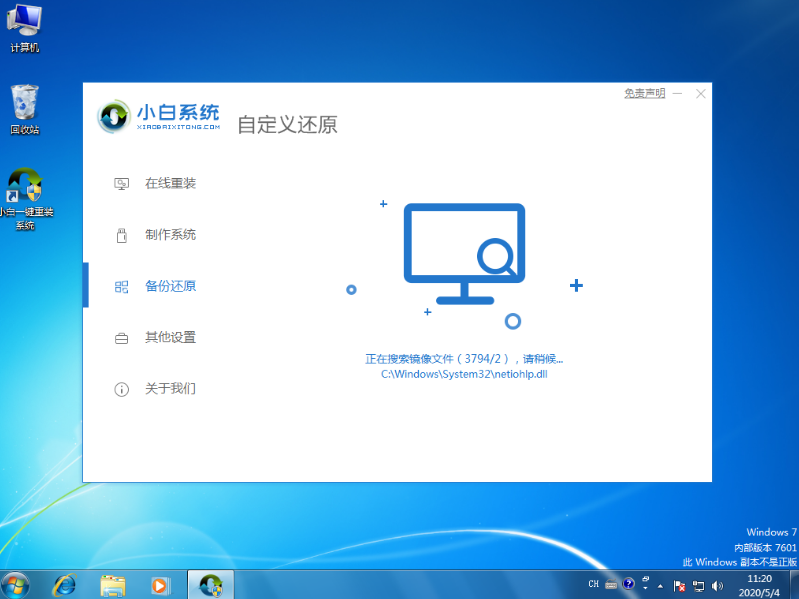
Task: Open 其他设置 settings page
Action: (x=169, y=338)
